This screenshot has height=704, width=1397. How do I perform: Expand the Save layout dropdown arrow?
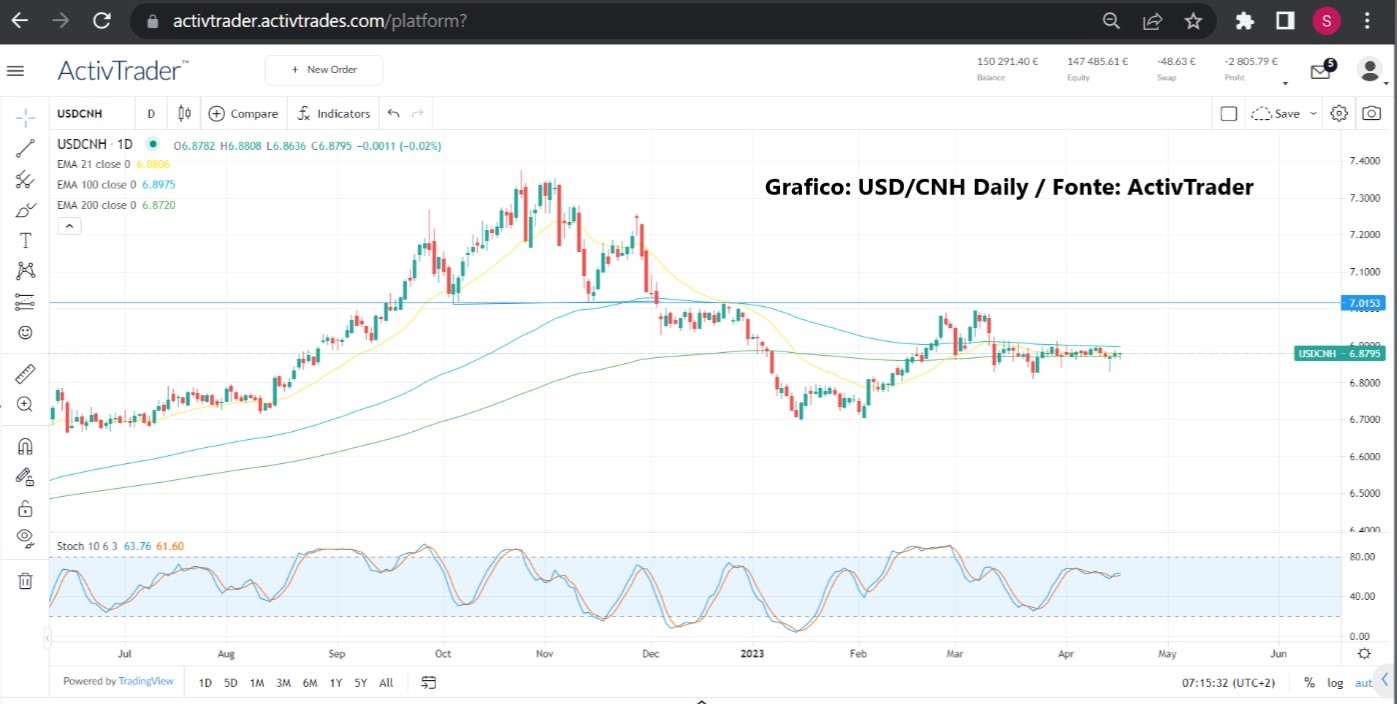tap(1313, 114)
